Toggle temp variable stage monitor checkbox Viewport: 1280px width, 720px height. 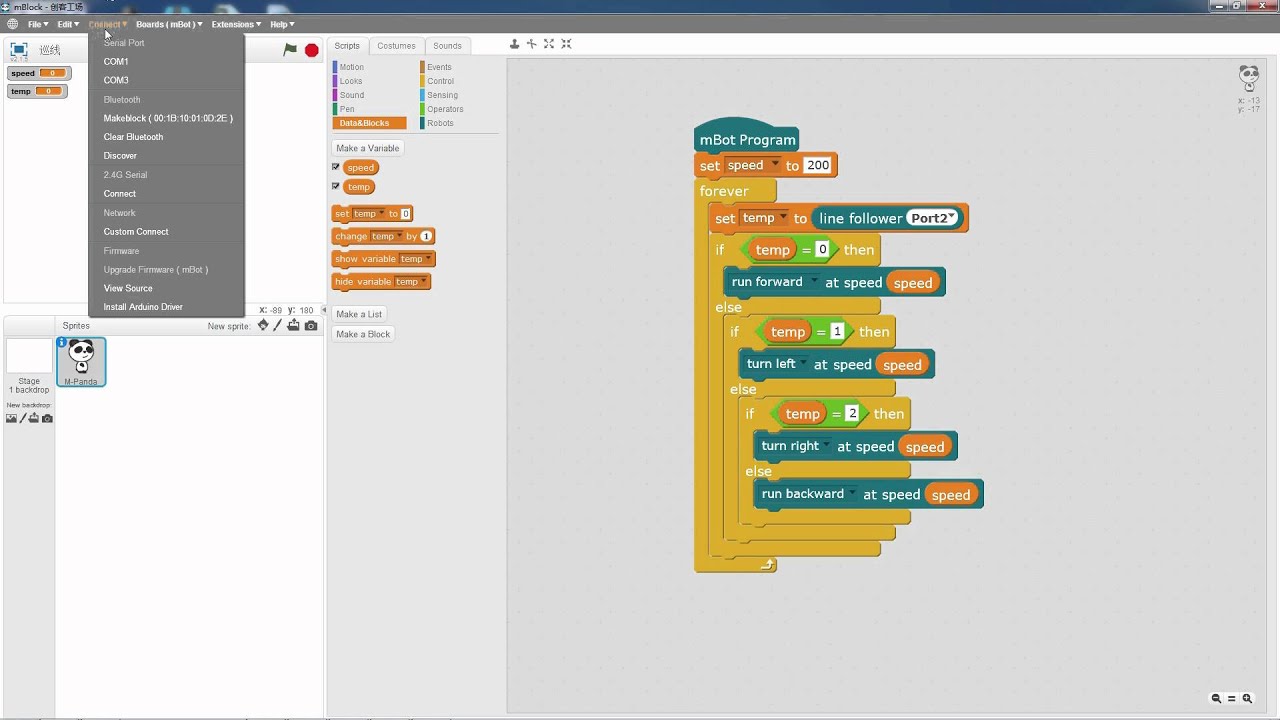(x=336, y=186)
